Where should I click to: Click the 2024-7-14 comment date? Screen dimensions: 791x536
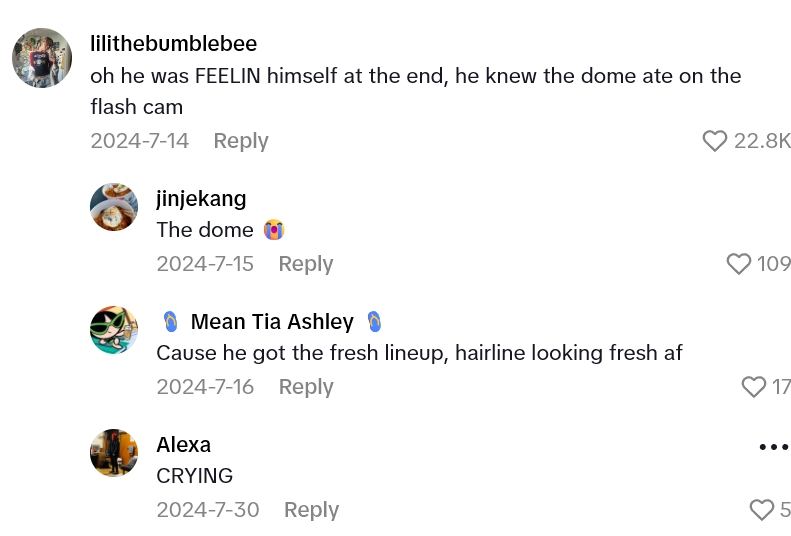(x=139, y=141)
